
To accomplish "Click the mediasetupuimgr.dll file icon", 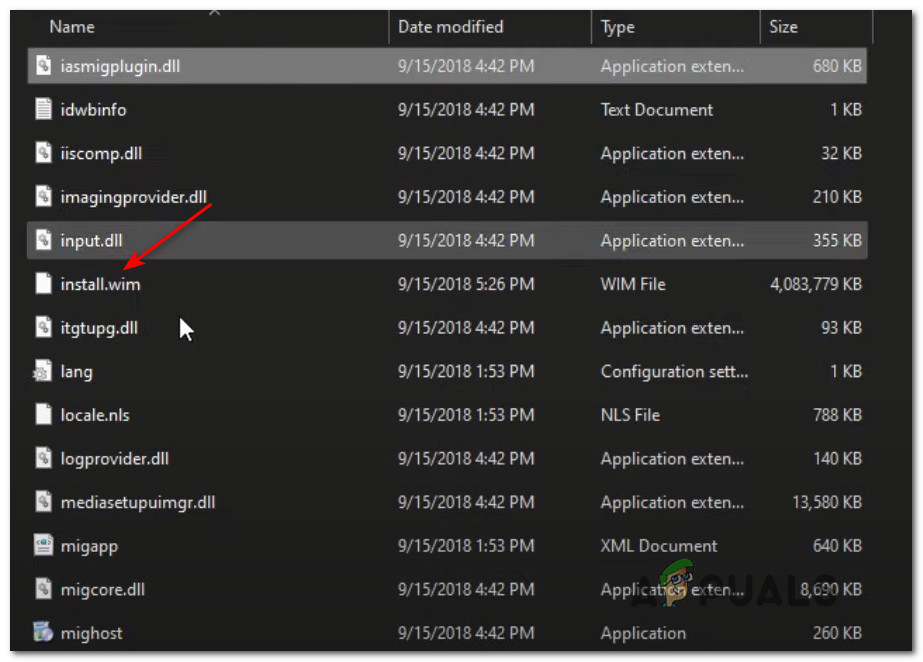I will pyautogui.click(x=44, y=501).
